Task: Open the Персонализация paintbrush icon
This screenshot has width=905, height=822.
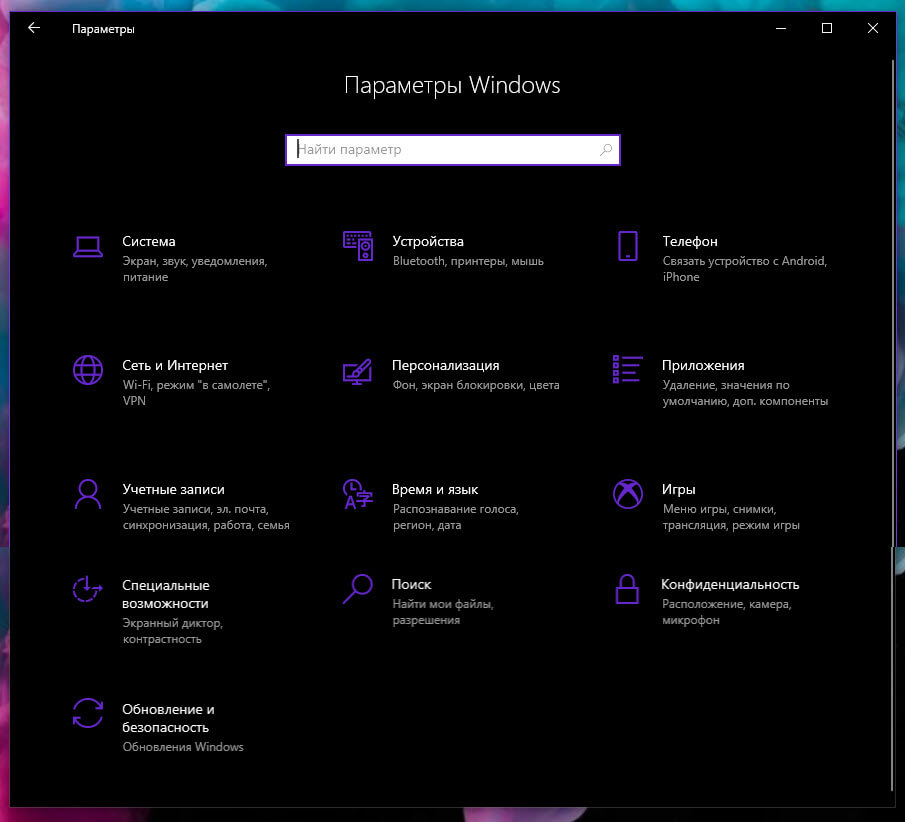Action: 358,371
